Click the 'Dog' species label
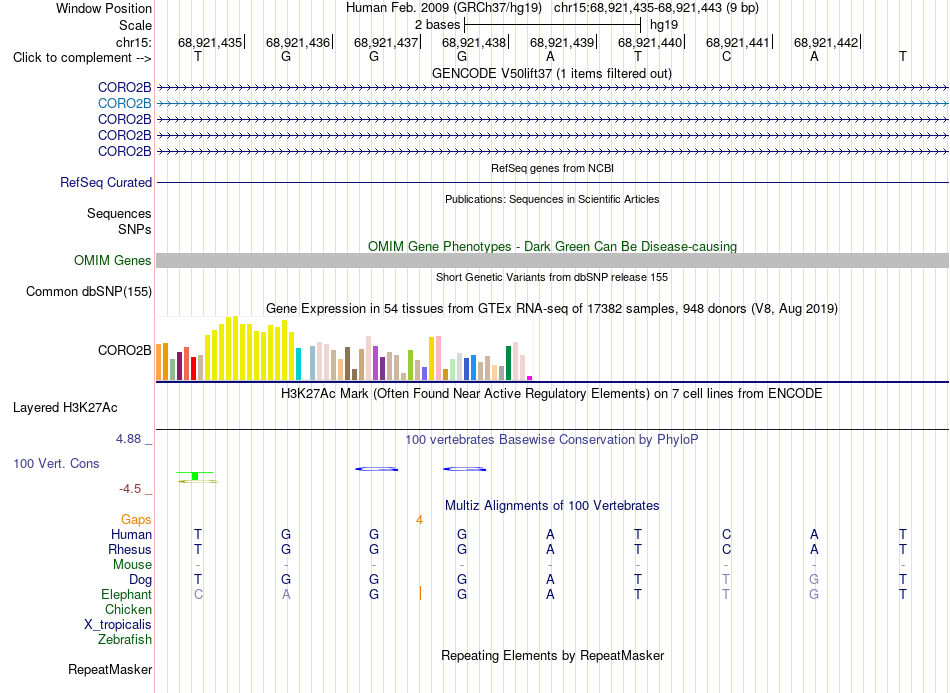Screen dimensions: 950x693 (x=140, y=580)
